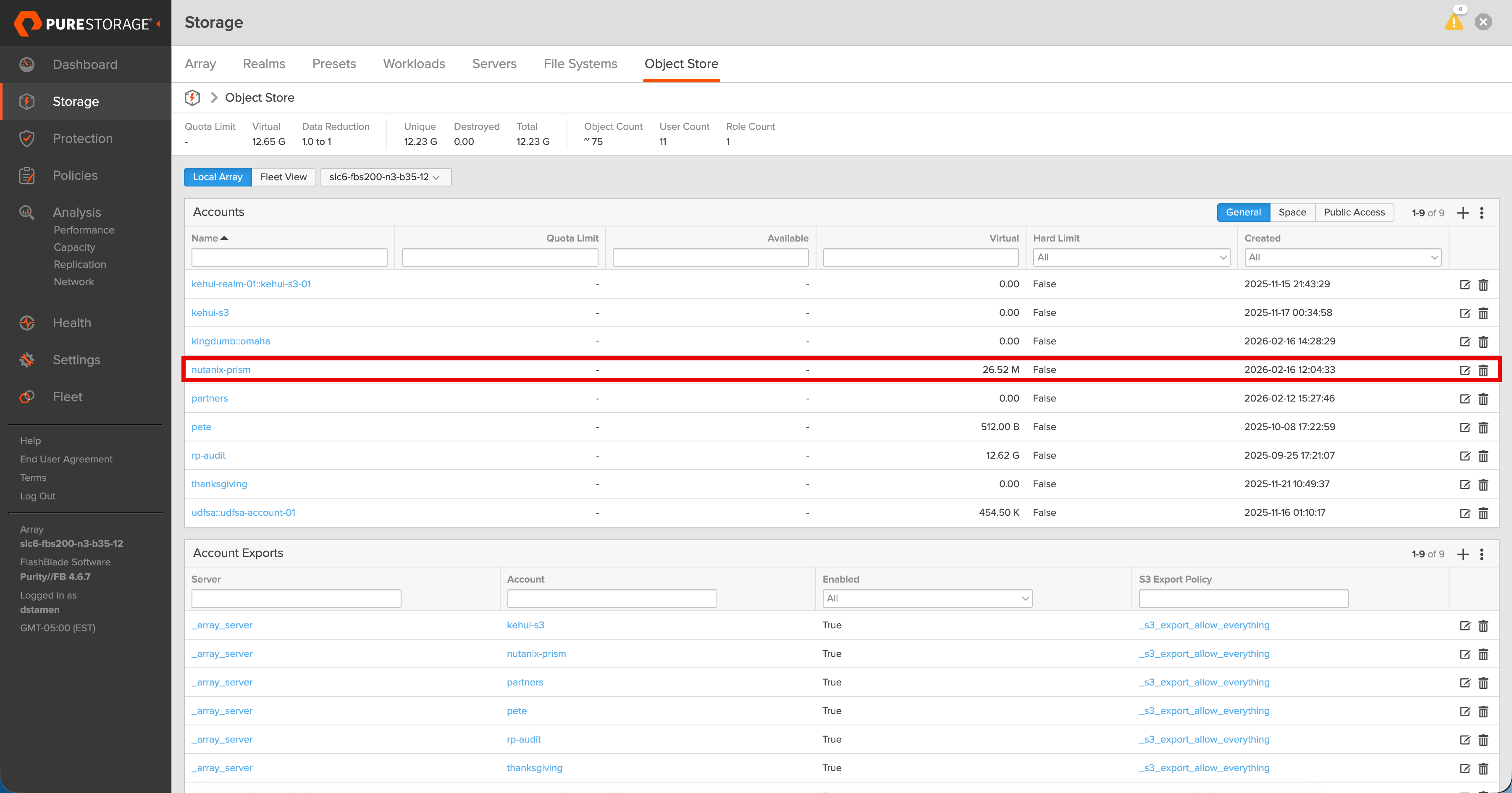Delete the nutanix-prism account via trash icon

coord(1483,370)
